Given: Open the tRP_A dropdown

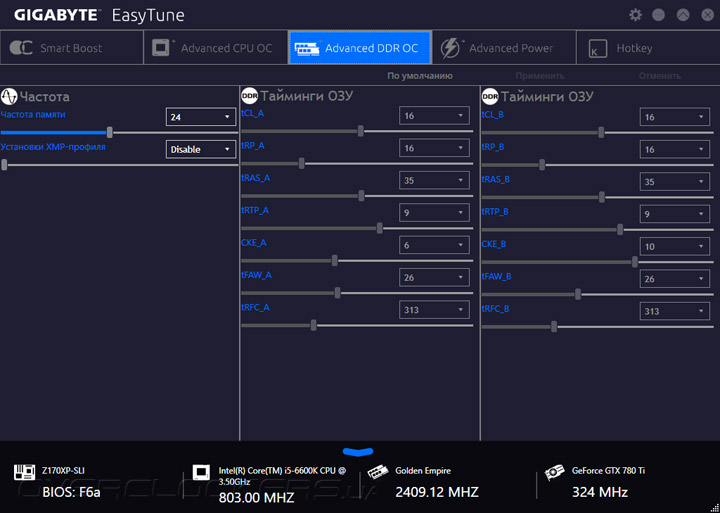Looking at the screenshot, I should [x=434, y=148].
